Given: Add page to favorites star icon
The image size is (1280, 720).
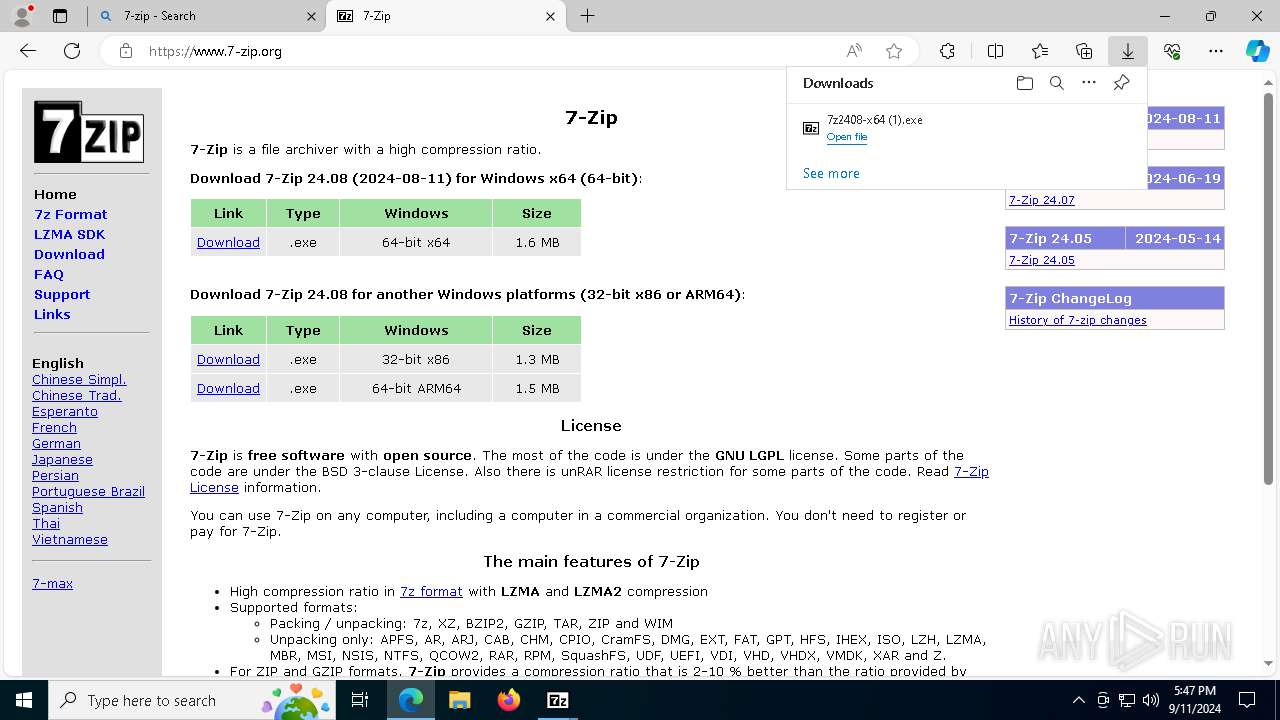Looking at the screenshot, I should click(x=894, y=51).
